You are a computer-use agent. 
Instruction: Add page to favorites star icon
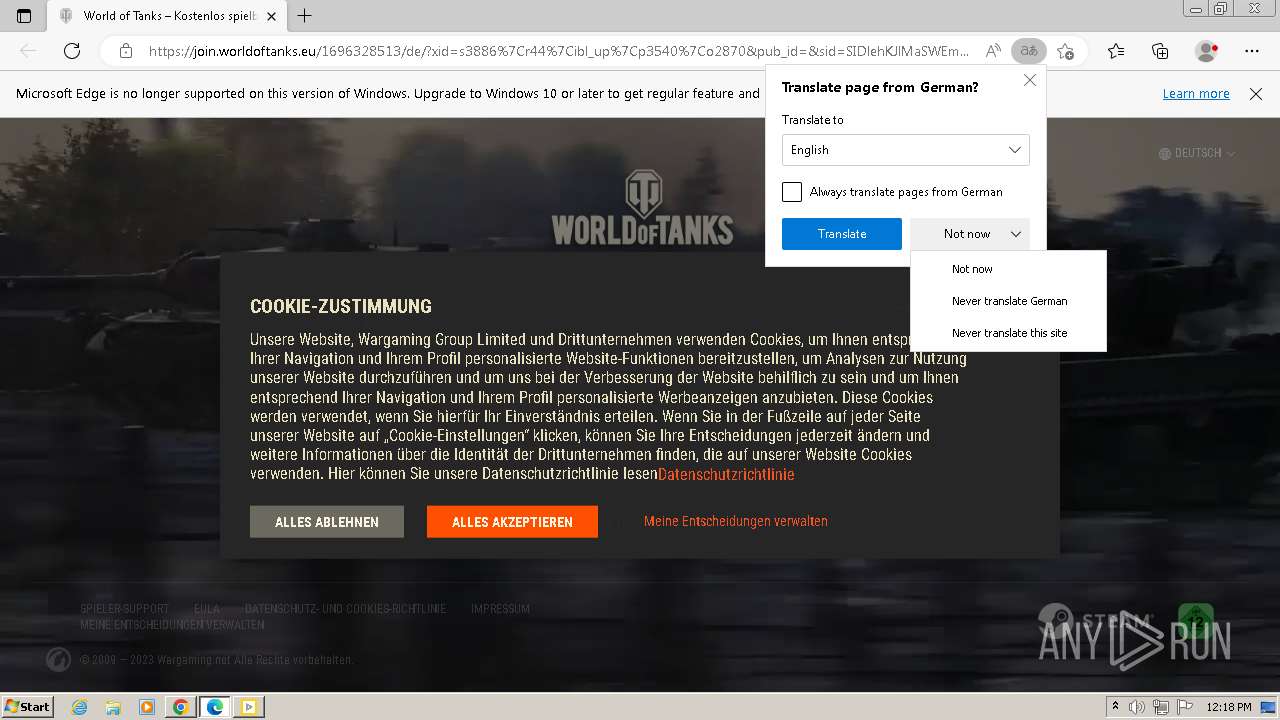[x=1066, y=51]
